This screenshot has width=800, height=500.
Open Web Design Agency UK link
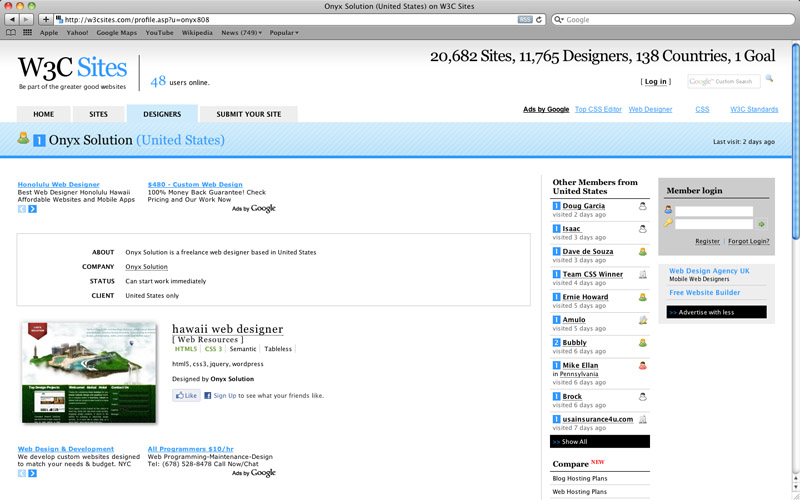(709, 271)
